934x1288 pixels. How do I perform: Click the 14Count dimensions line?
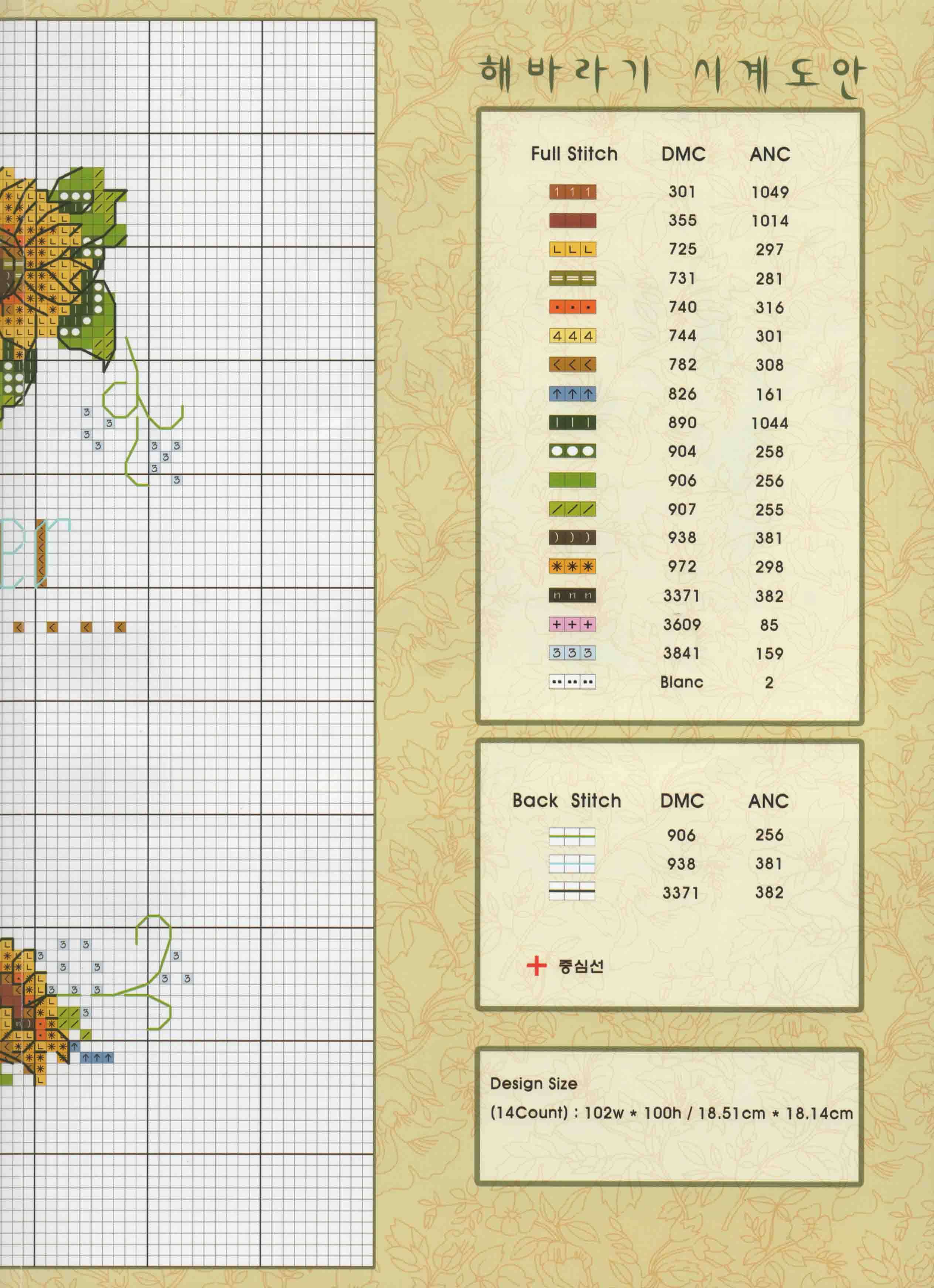672,1113
